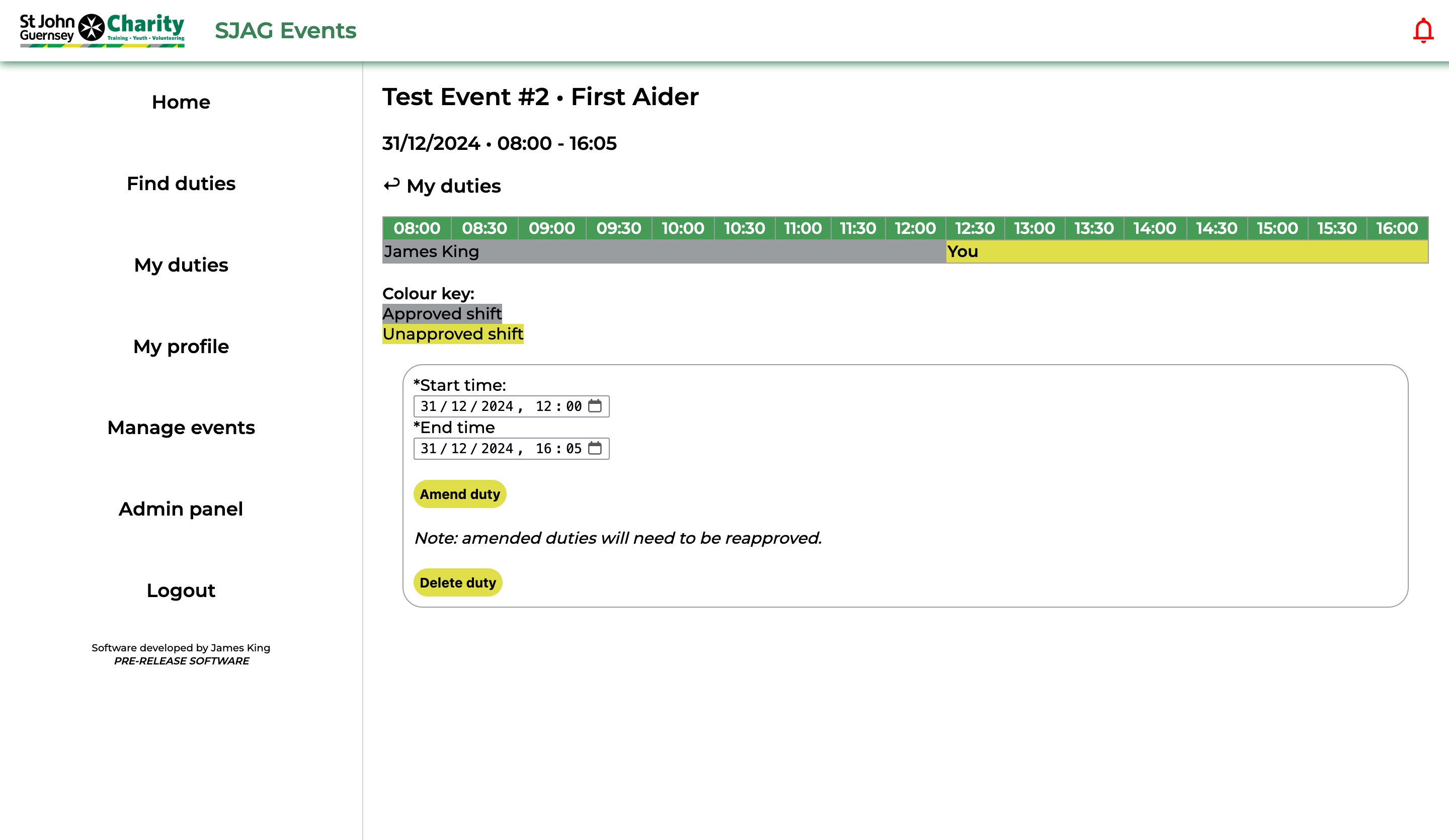Viewport: 1449px width, 840px height.
Task: Log out using the Logout link
Action: tap(181, 591)
